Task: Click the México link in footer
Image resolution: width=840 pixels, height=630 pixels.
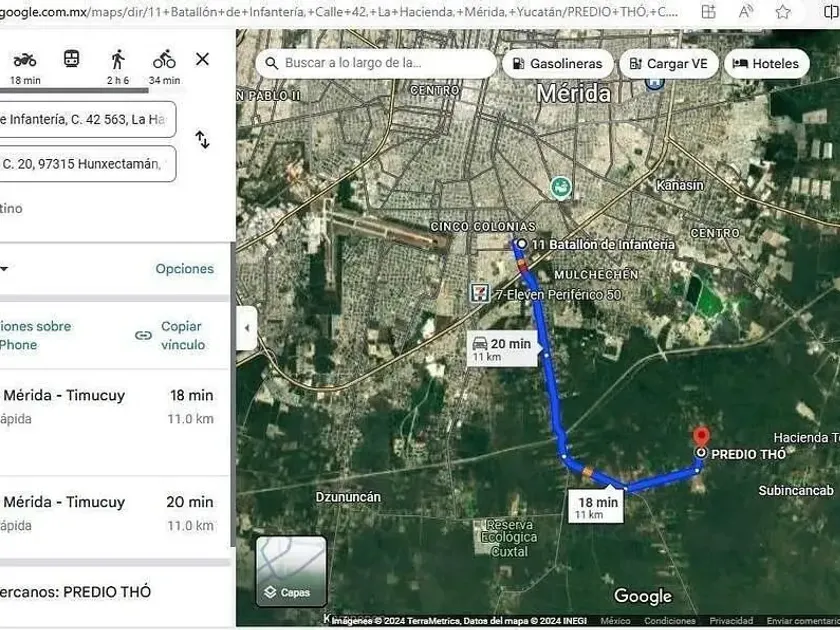Action: coord(615,621)
